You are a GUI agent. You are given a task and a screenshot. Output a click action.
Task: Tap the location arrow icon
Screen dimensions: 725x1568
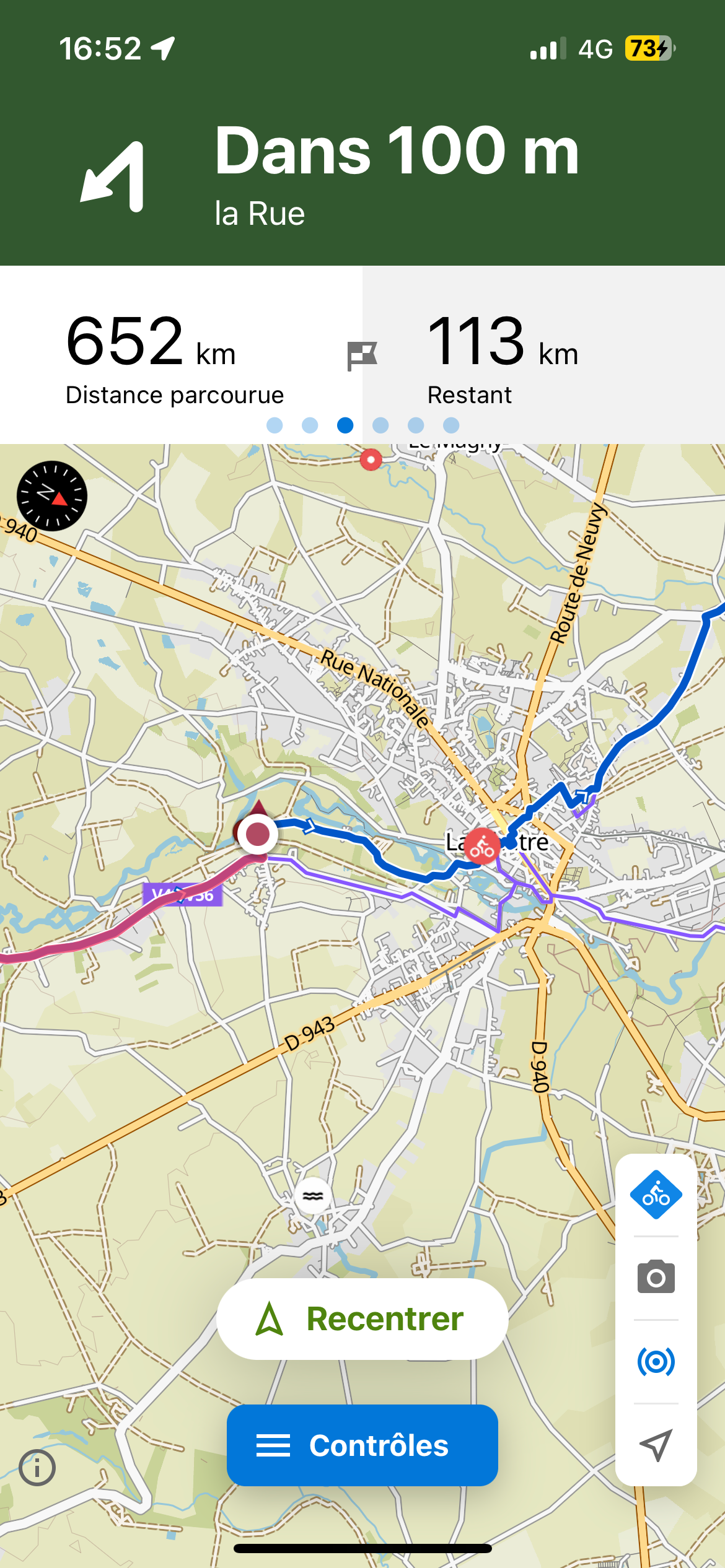(x=656, y=1445)
